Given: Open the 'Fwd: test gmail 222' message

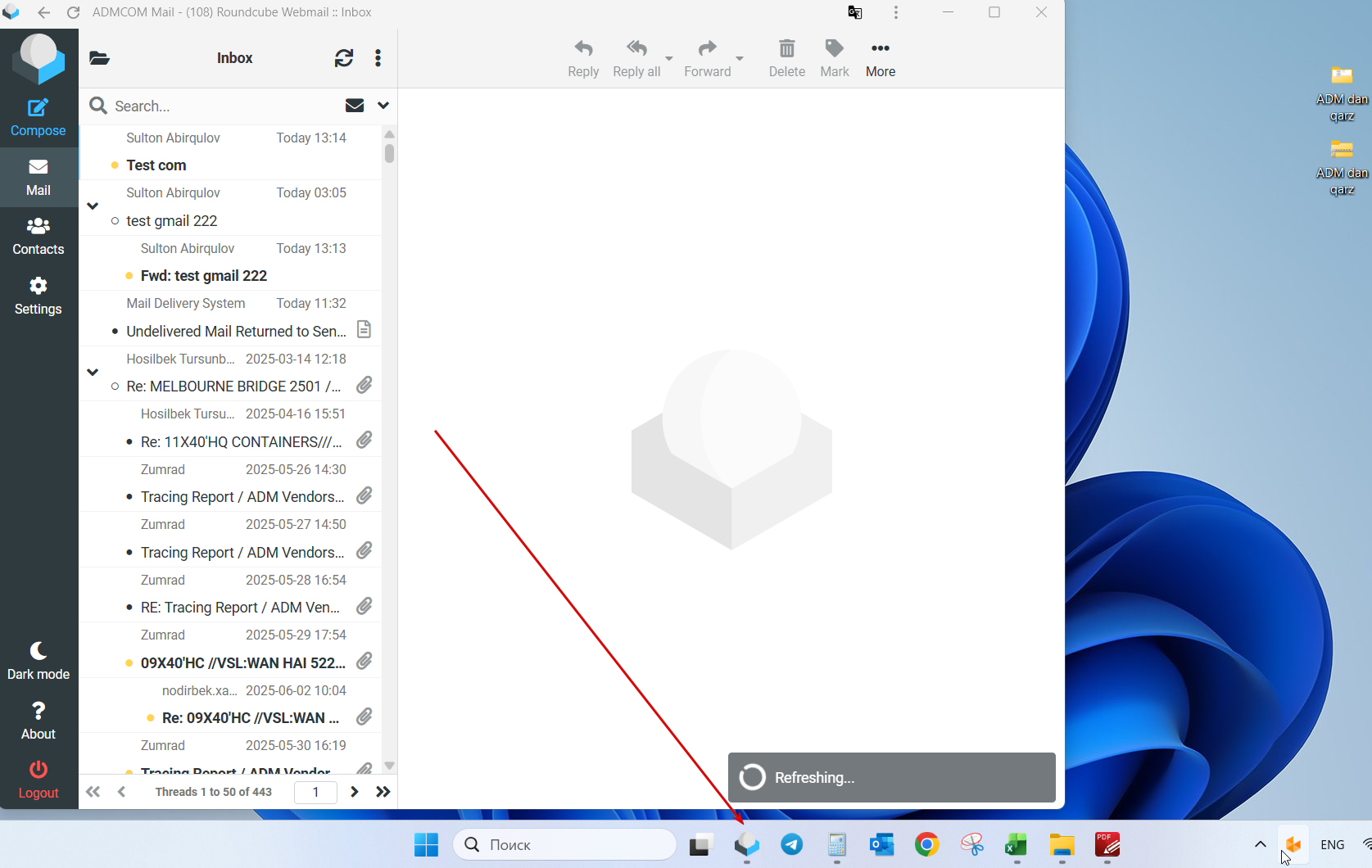Looking at the screenshot, I should coord(230,263).
